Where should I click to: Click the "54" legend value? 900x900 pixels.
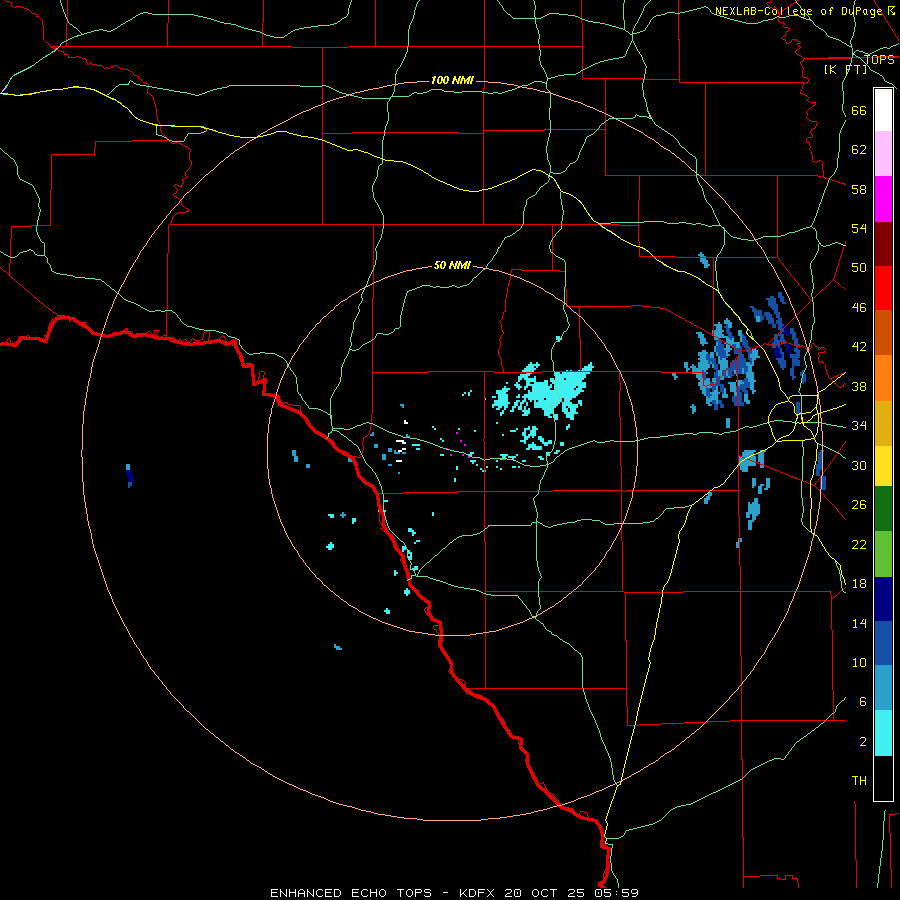click(x=859, y=228)
